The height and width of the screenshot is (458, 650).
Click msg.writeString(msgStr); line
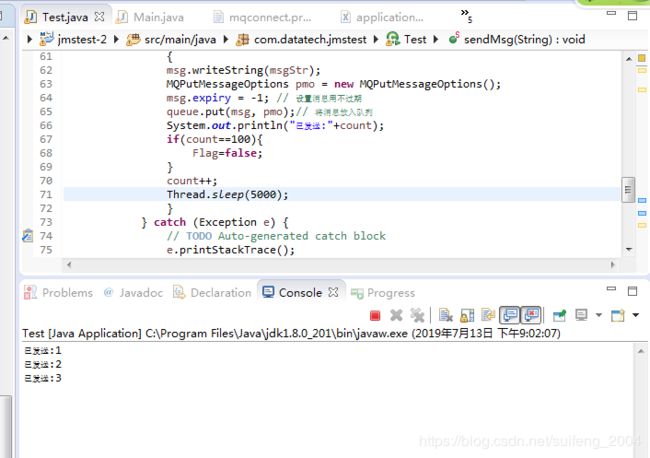pos(243,70)
